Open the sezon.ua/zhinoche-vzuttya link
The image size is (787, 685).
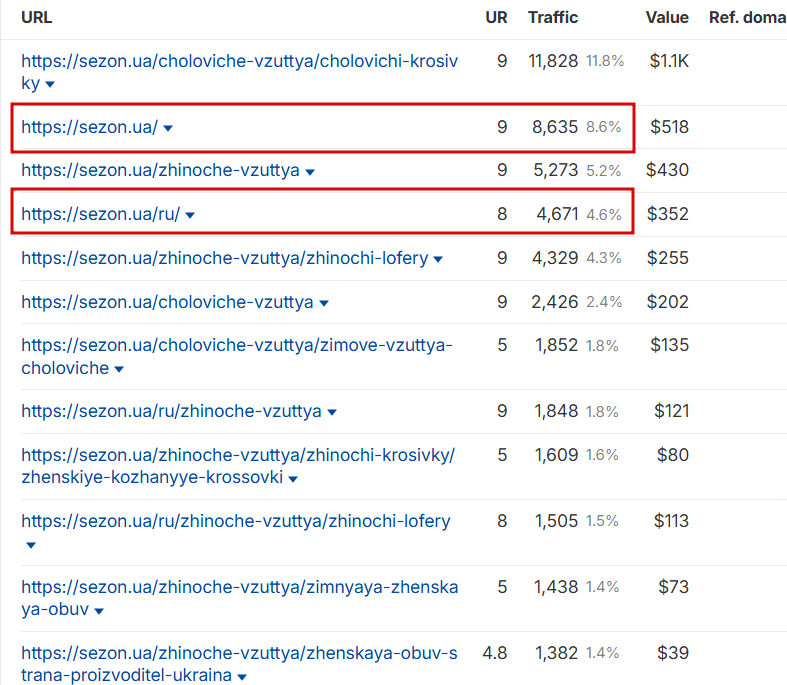(160, 170)
